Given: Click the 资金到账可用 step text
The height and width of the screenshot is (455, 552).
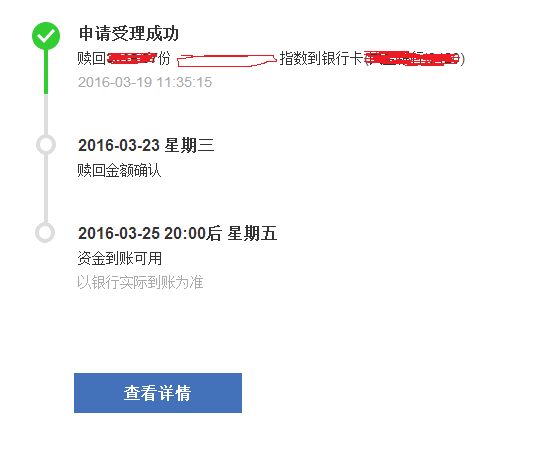Looking at the screenshot, I should coord(119,258).
